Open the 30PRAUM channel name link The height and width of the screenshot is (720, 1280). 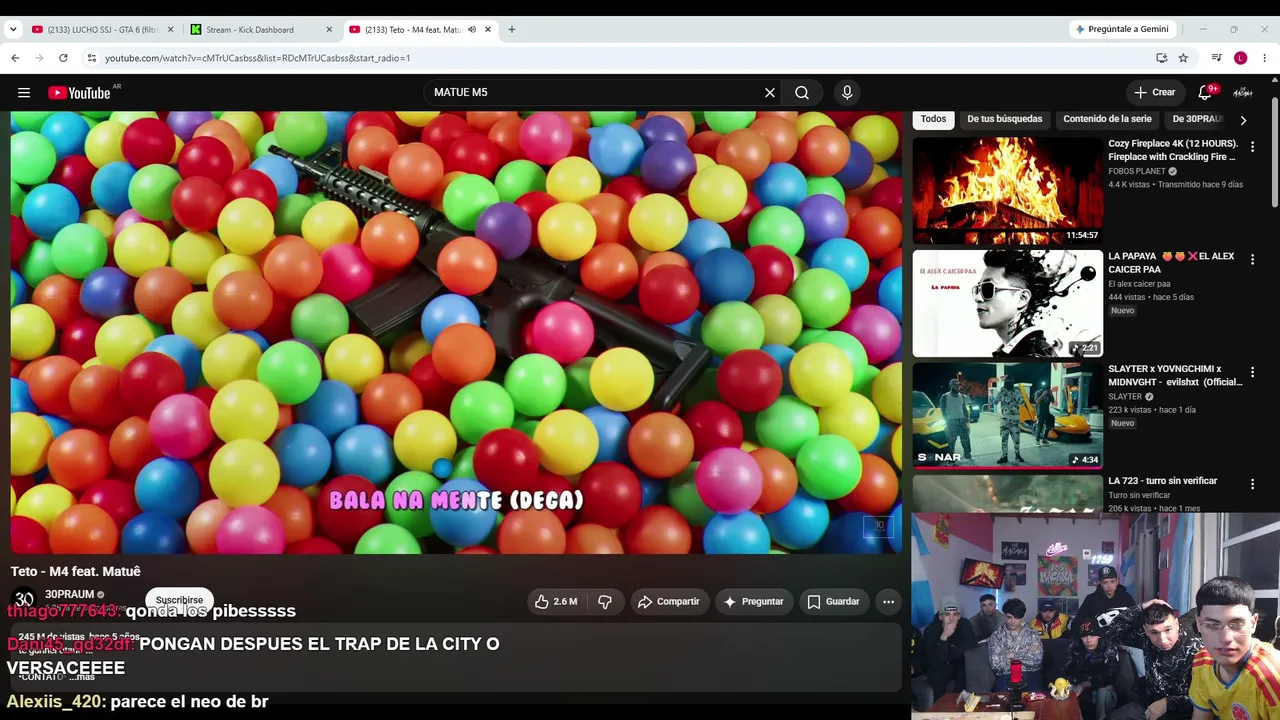pyautogui.click(x=69, y=594)
